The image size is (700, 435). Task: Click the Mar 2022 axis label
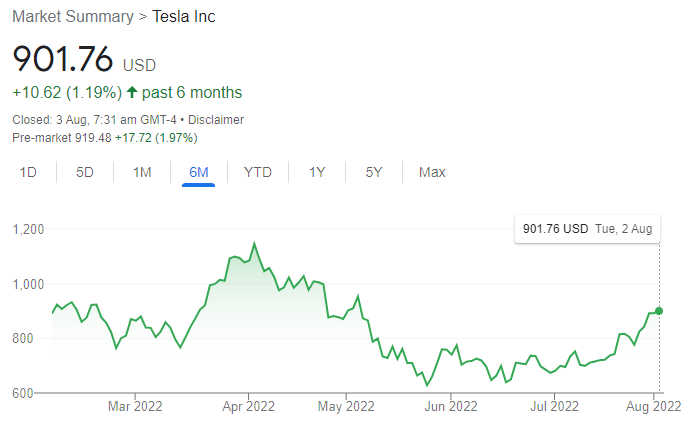(x=135, y=406)
